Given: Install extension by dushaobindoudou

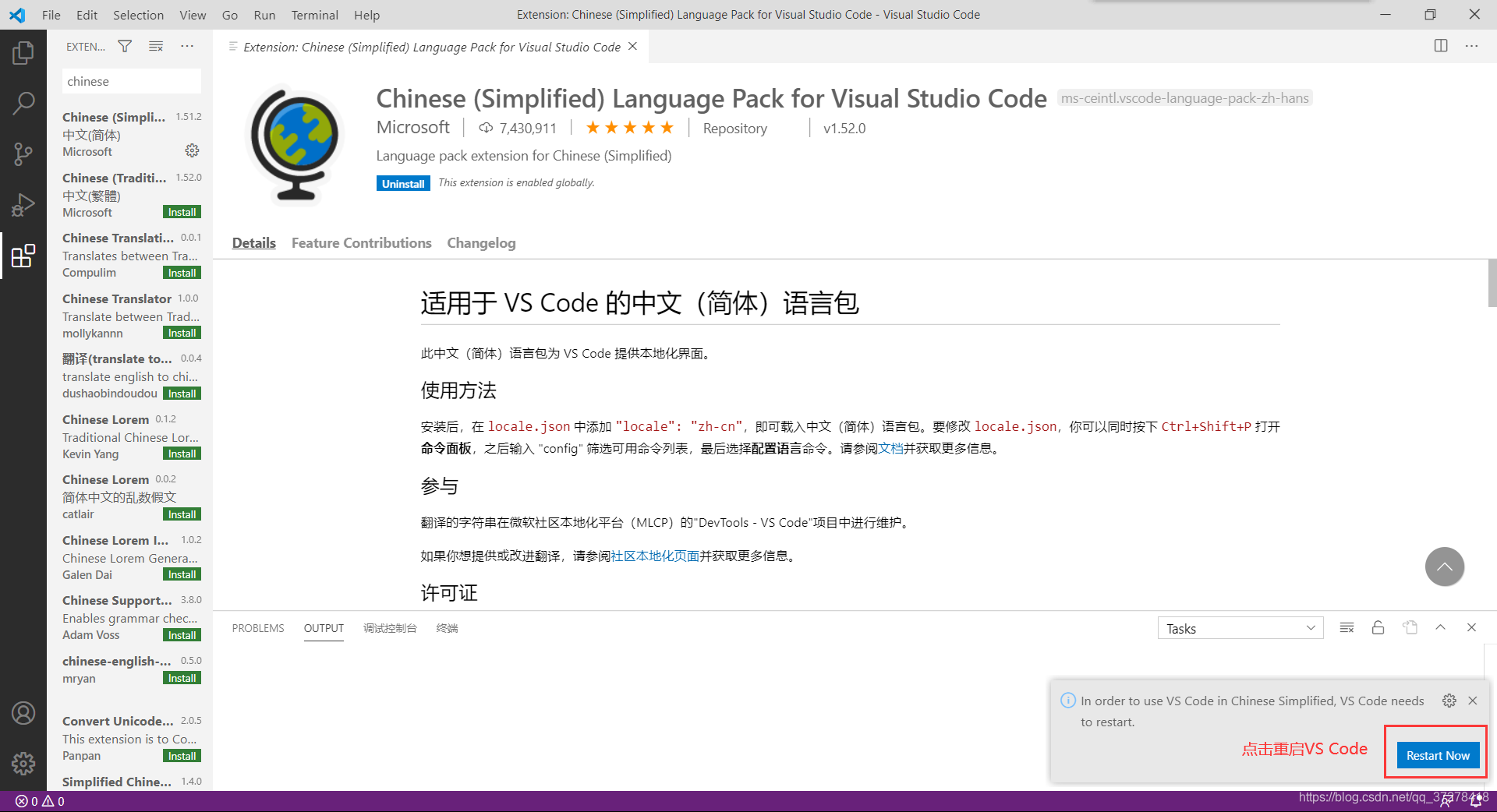Looking at the screenshot, I should [x=182, y=394].
